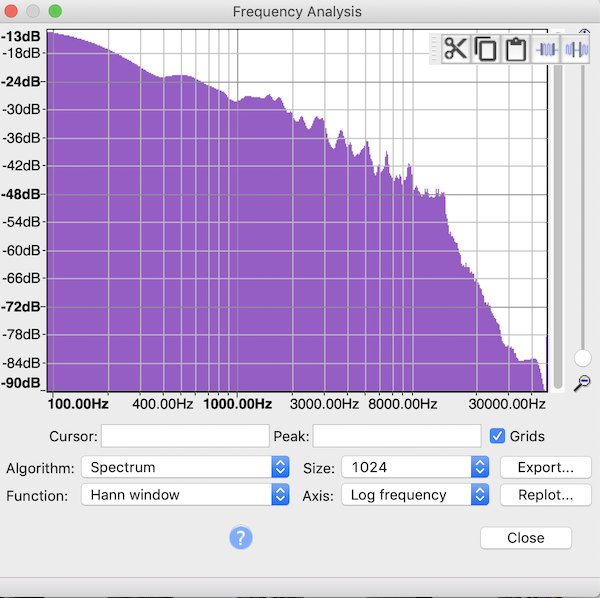Click inside the Peak readout field
Image resolution: width=600 pixels, height=598 pixels.
point(397,436)
